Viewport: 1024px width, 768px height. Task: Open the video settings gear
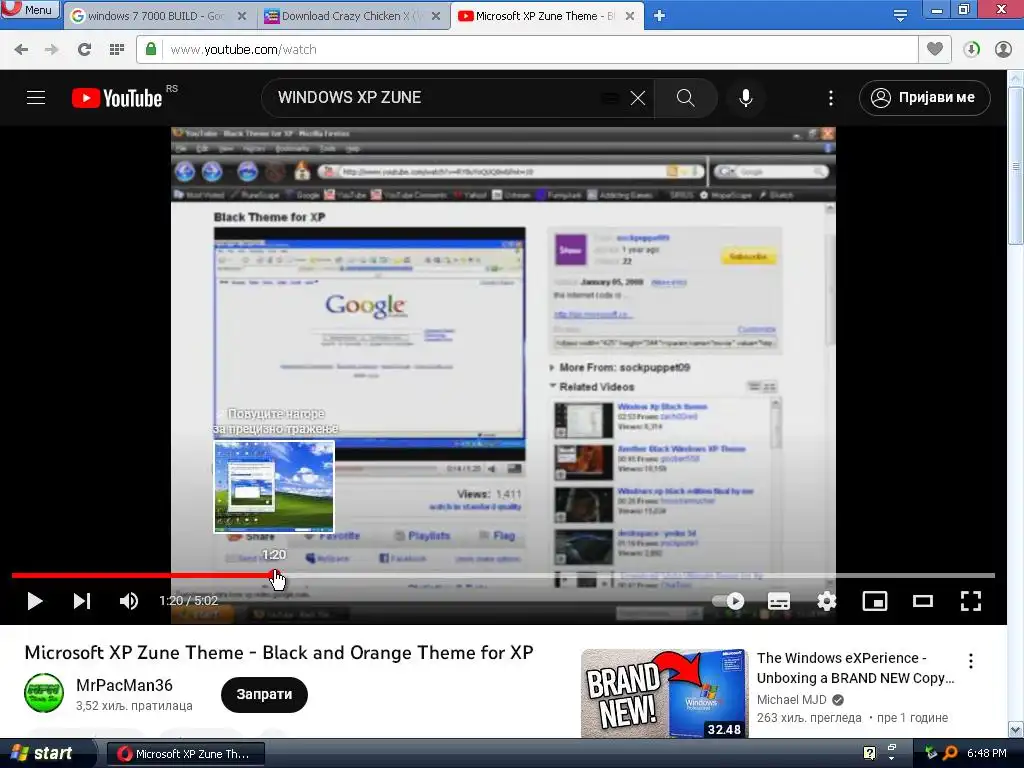click(827, 601)
